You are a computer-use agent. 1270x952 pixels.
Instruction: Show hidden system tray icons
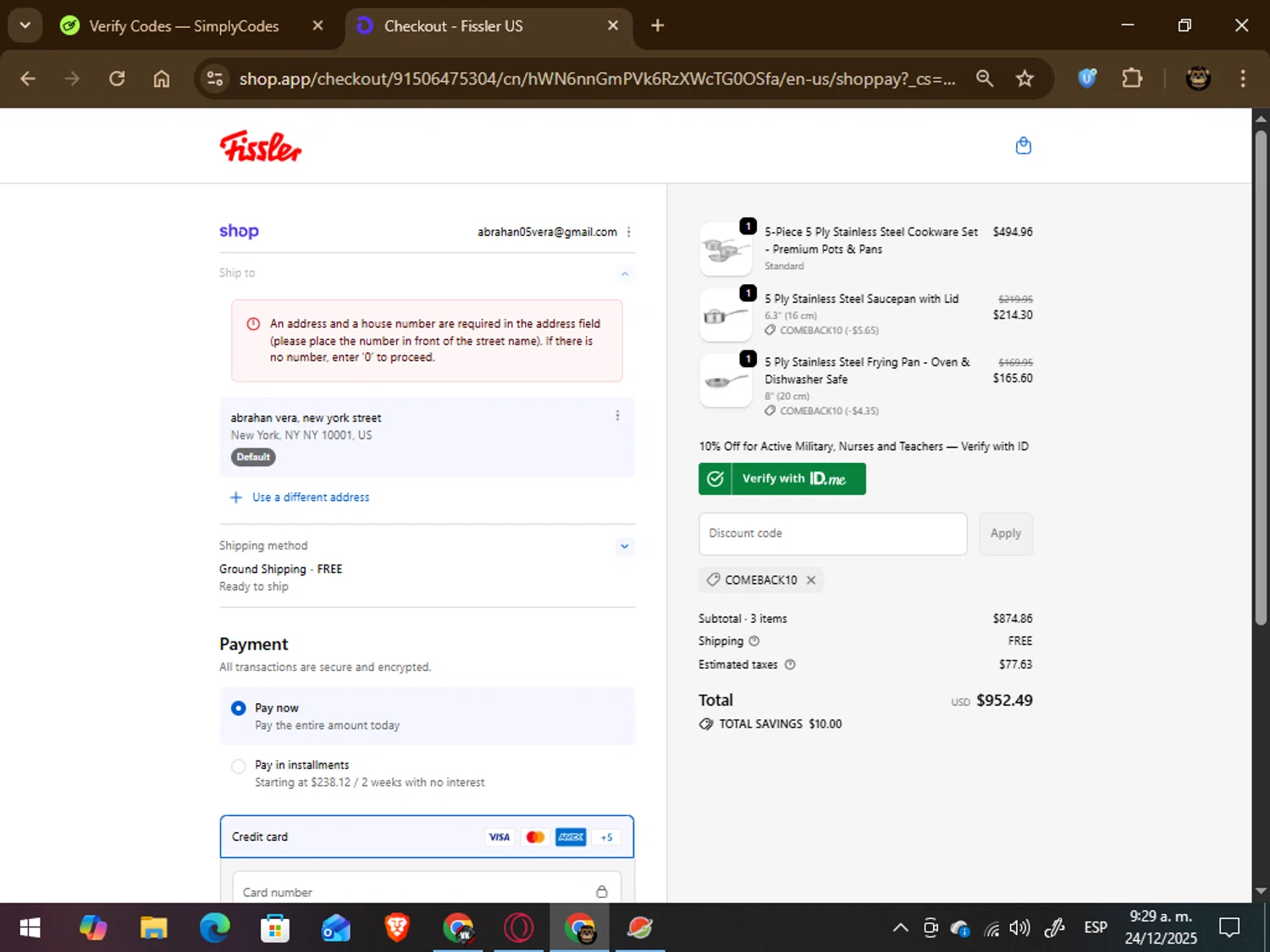(x=901, y=928)
